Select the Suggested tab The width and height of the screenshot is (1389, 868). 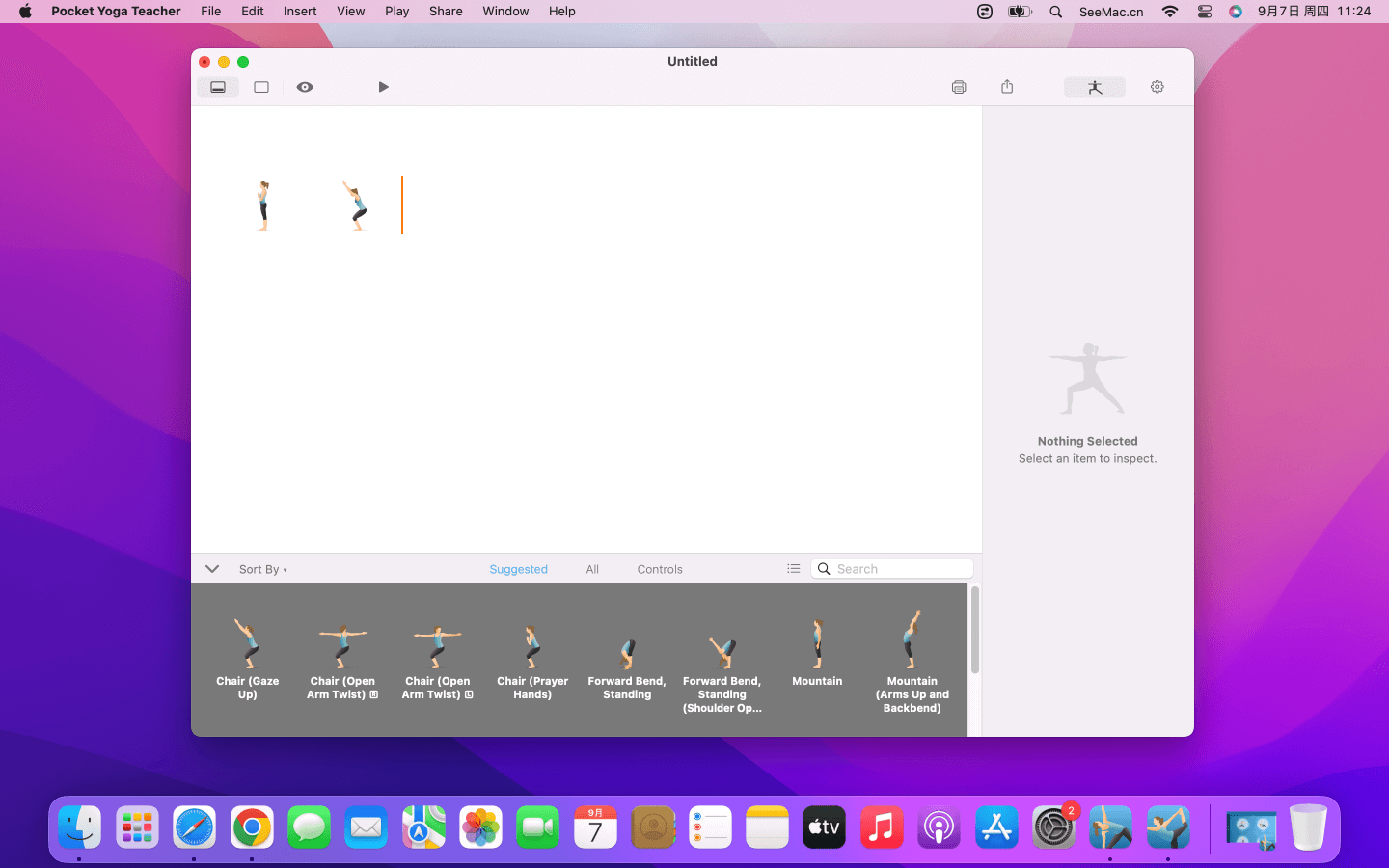tap(518, 569)
